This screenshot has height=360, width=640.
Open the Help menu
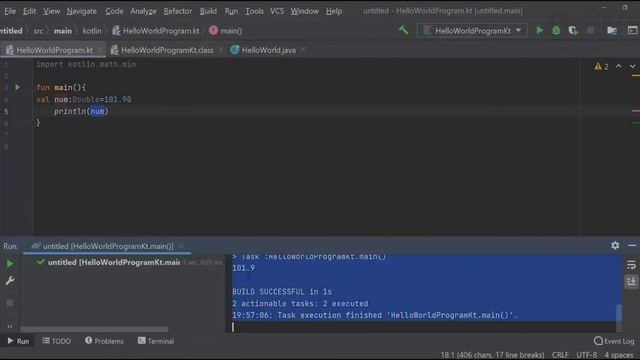[334, 11]
